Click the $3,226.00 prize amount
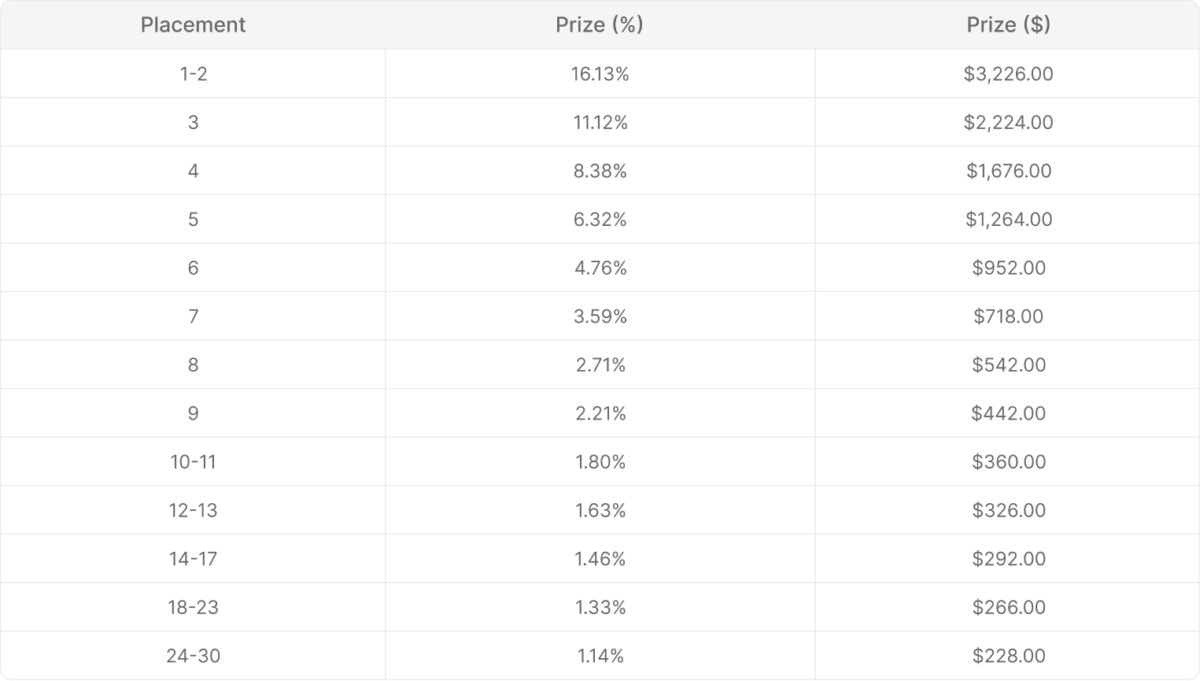Screen dimensions: 1200x681 pyautogui.click(x=1008, y=74)
